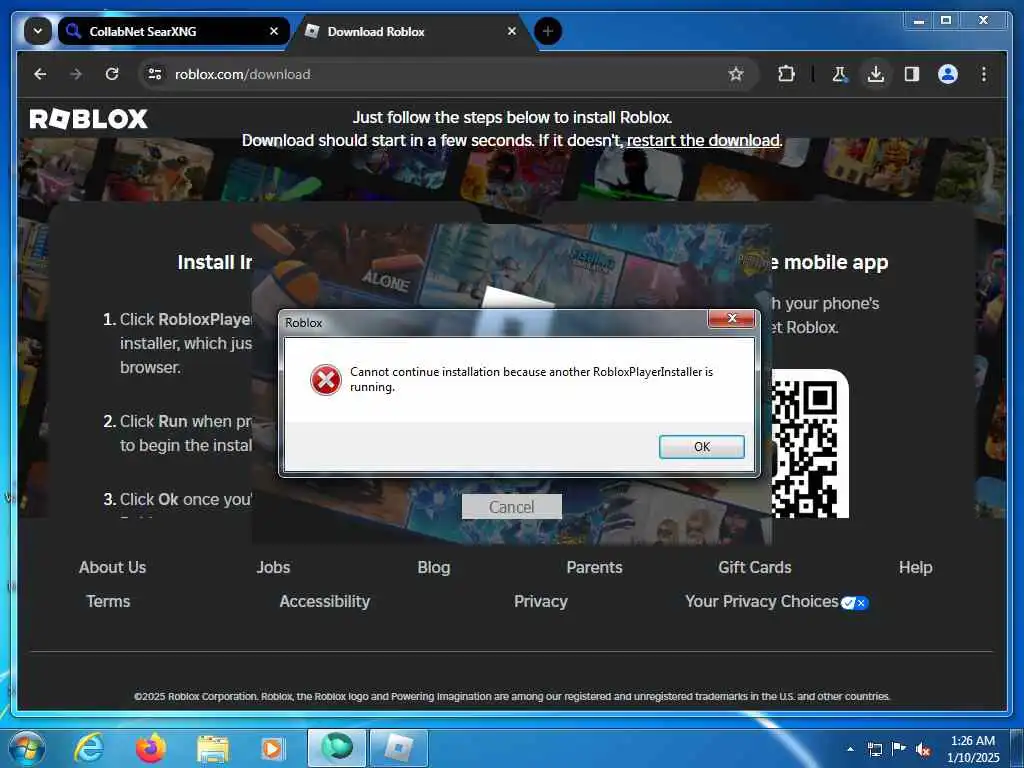The image size is (1024, 768).
Task: Minimize the browser window
Action: point(919,21)
